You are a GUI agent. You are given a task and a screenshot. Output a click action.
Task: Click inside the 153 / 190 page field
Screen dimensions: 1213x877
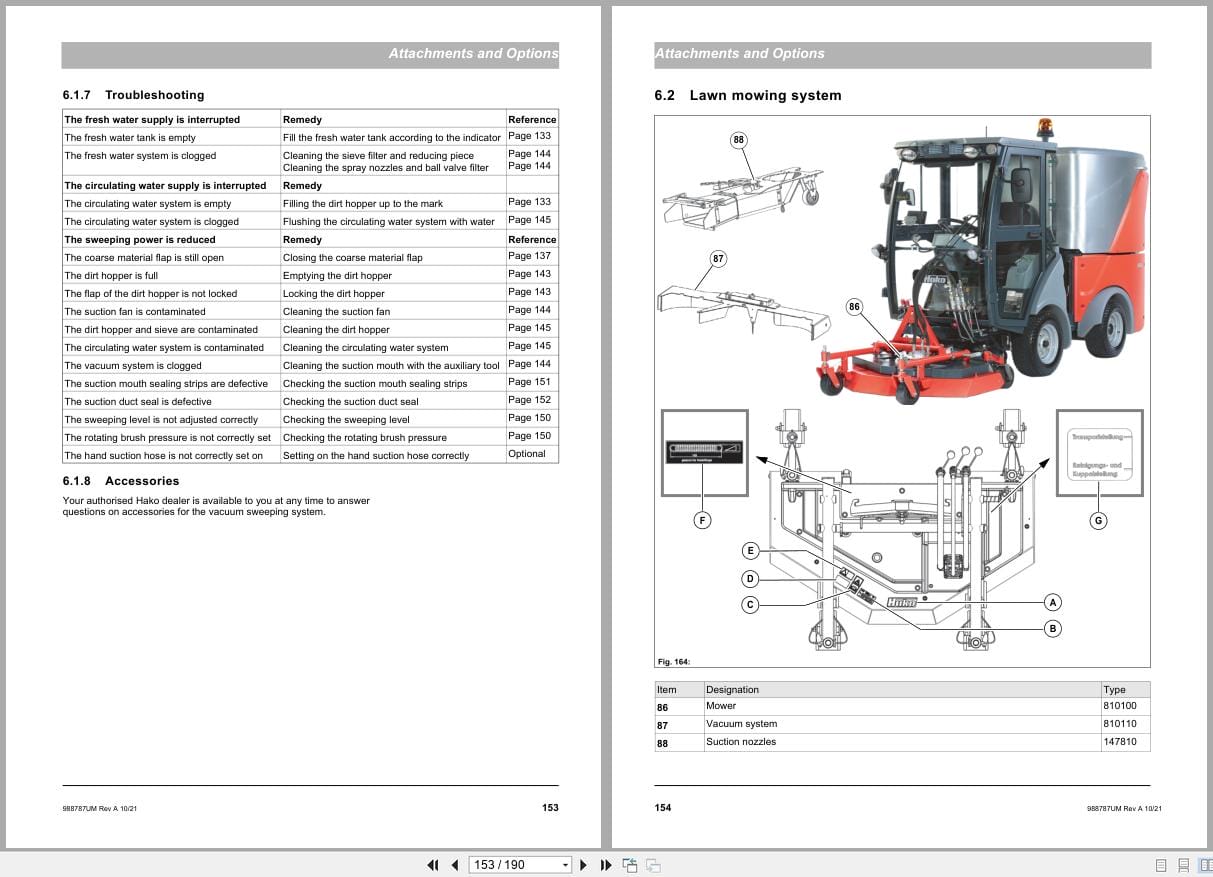505,864
